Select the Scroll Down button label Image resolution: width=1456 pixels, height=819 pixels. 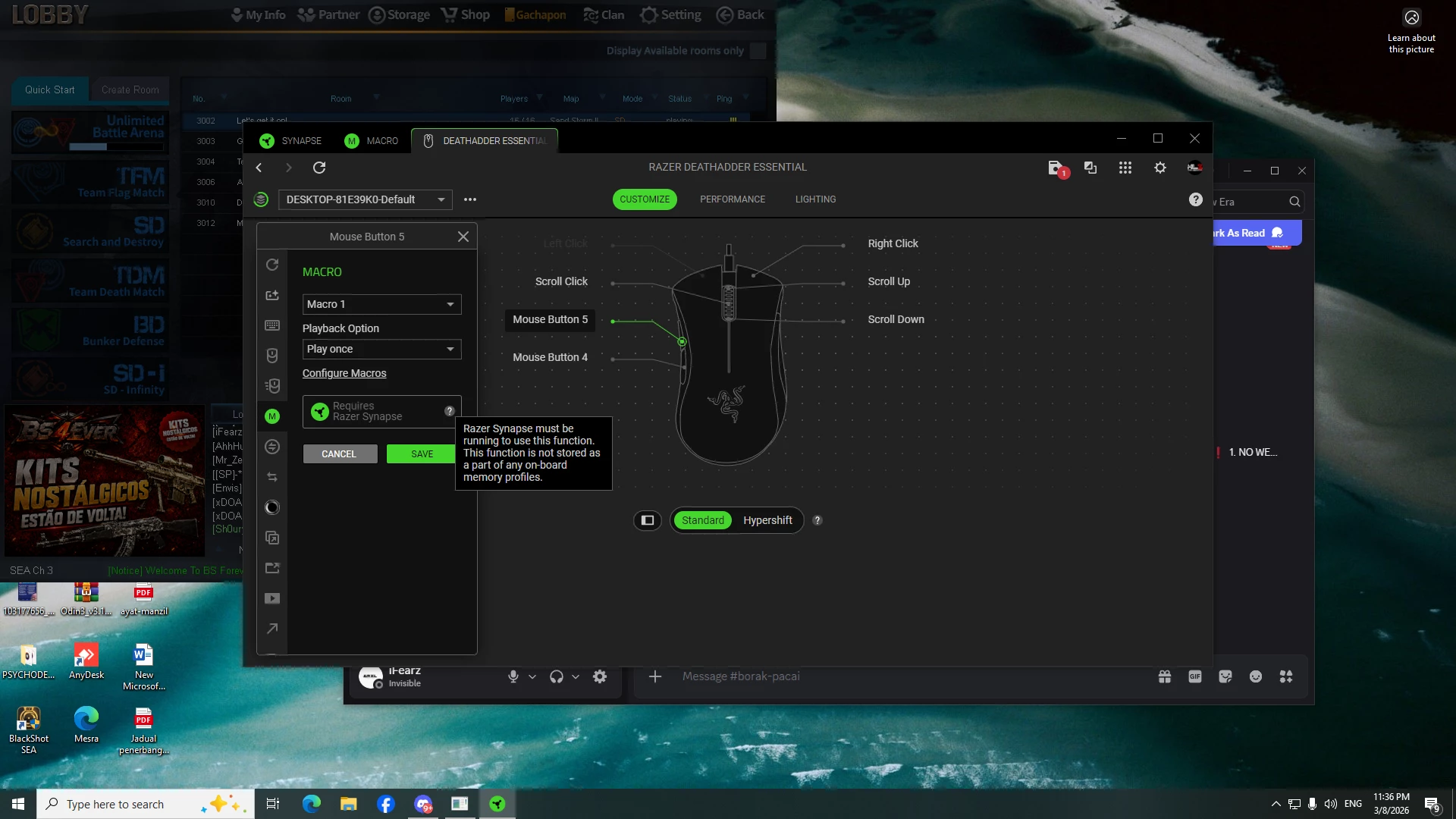pyautogui.click(x=896, y=319)
